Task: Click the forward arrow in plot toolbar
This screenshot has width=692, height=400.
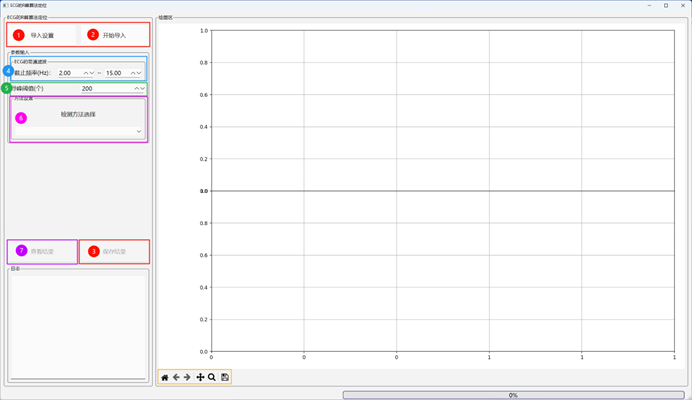Action: pos(188,377)
